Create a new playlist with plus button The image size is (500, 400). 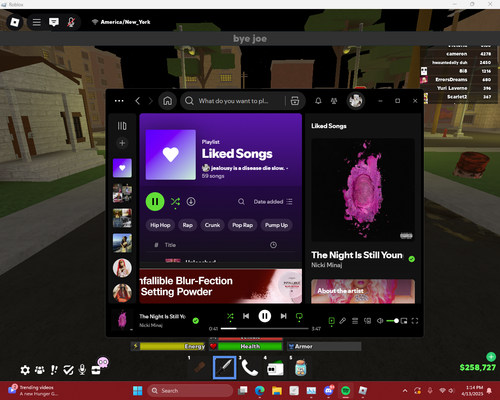pyautogui.click(x=122, y=143)
